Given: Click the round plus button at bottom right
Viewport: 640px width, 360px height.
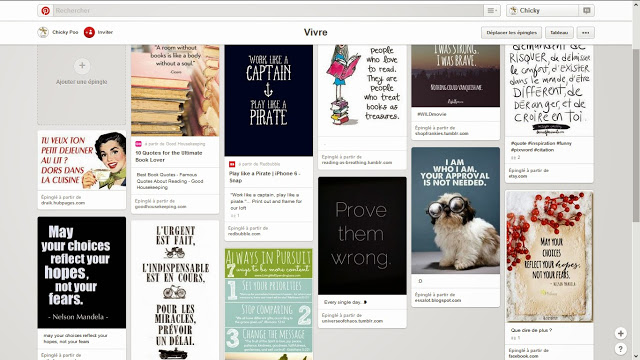Looking at the screenshot, I should 620,333.
